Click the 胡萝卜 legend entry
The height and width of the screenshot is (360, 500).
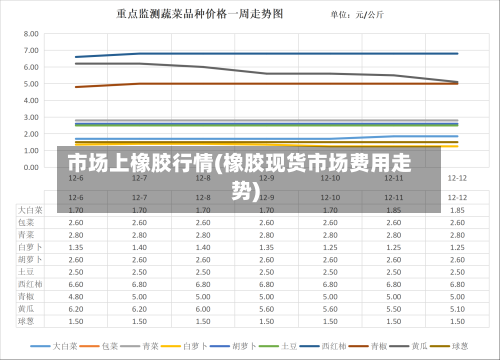tap(233, 346)
